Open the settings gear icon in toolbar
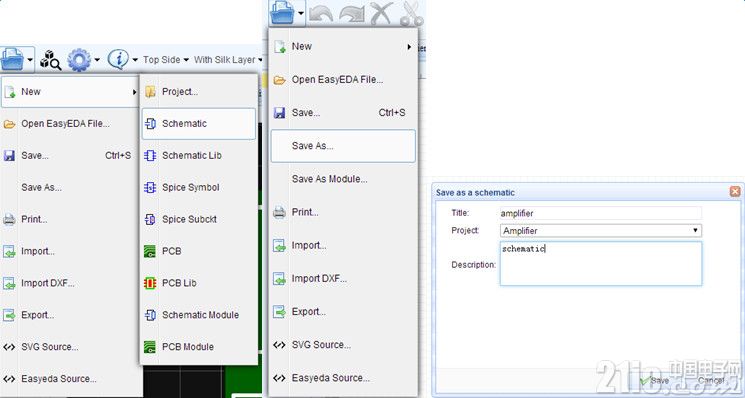 pos(79,60)
